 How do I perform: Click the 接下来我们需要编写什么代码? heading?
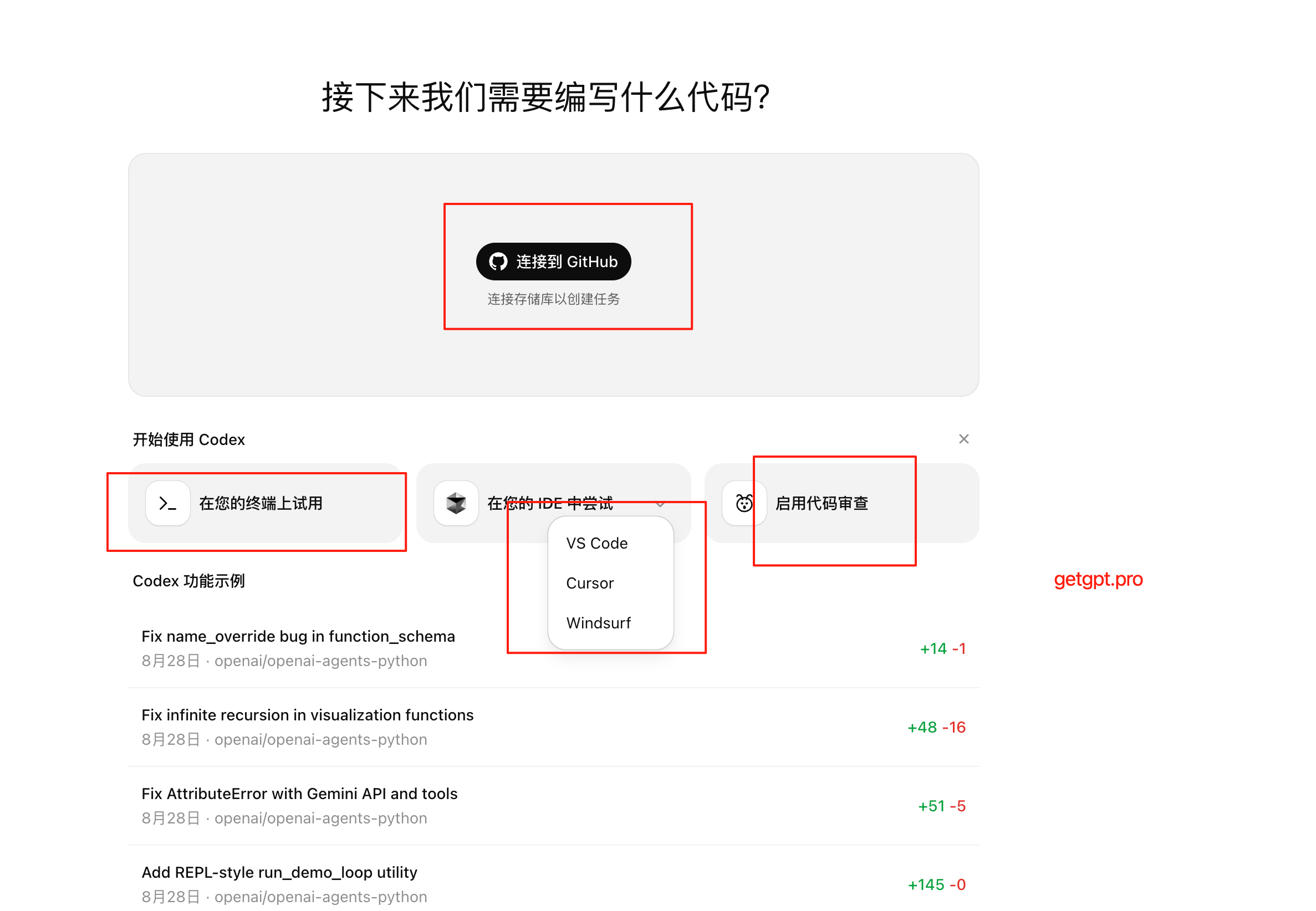pos(546,97)
